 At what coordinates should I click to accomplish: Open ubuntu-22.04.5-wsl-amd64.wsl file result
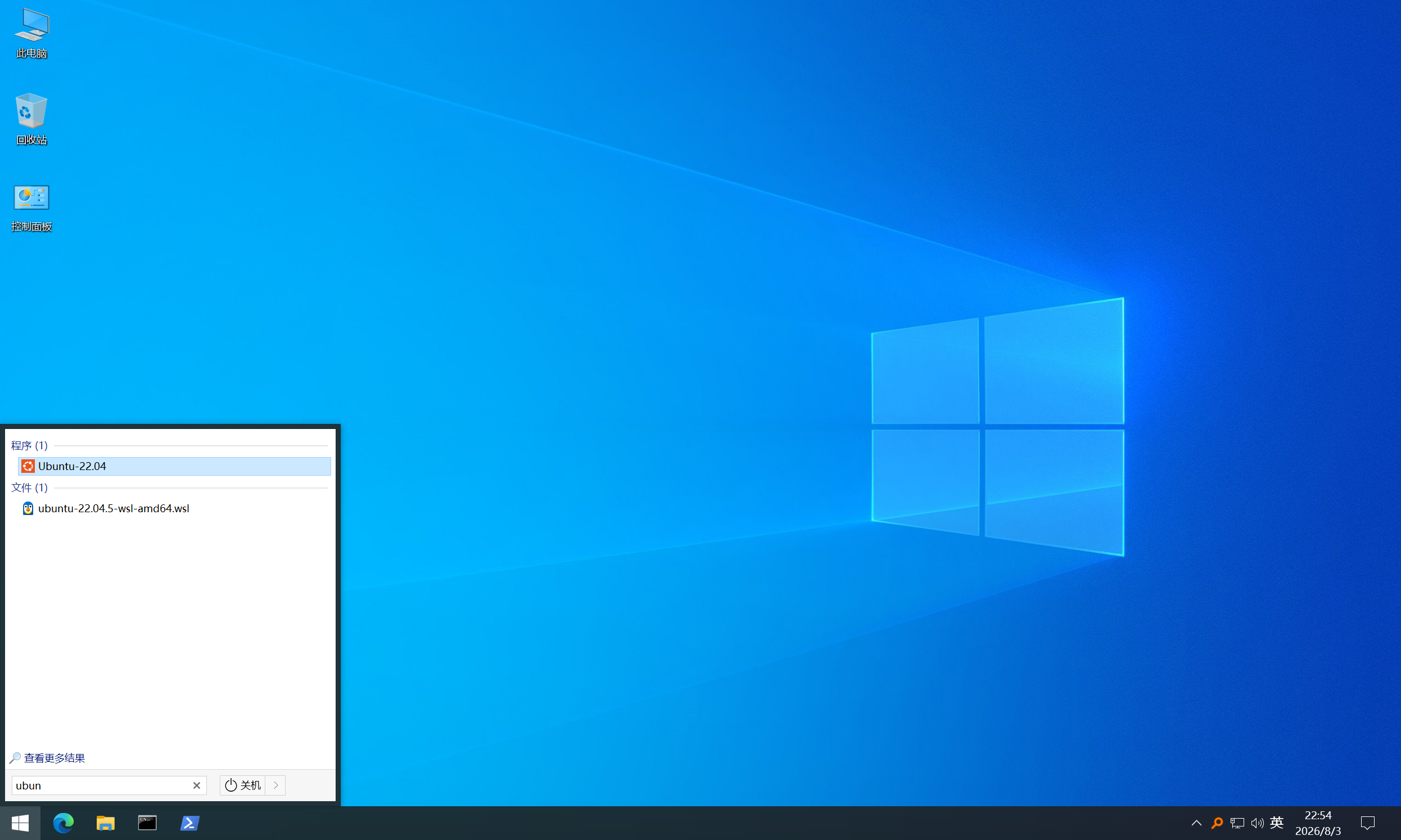(x=174, y=508)
